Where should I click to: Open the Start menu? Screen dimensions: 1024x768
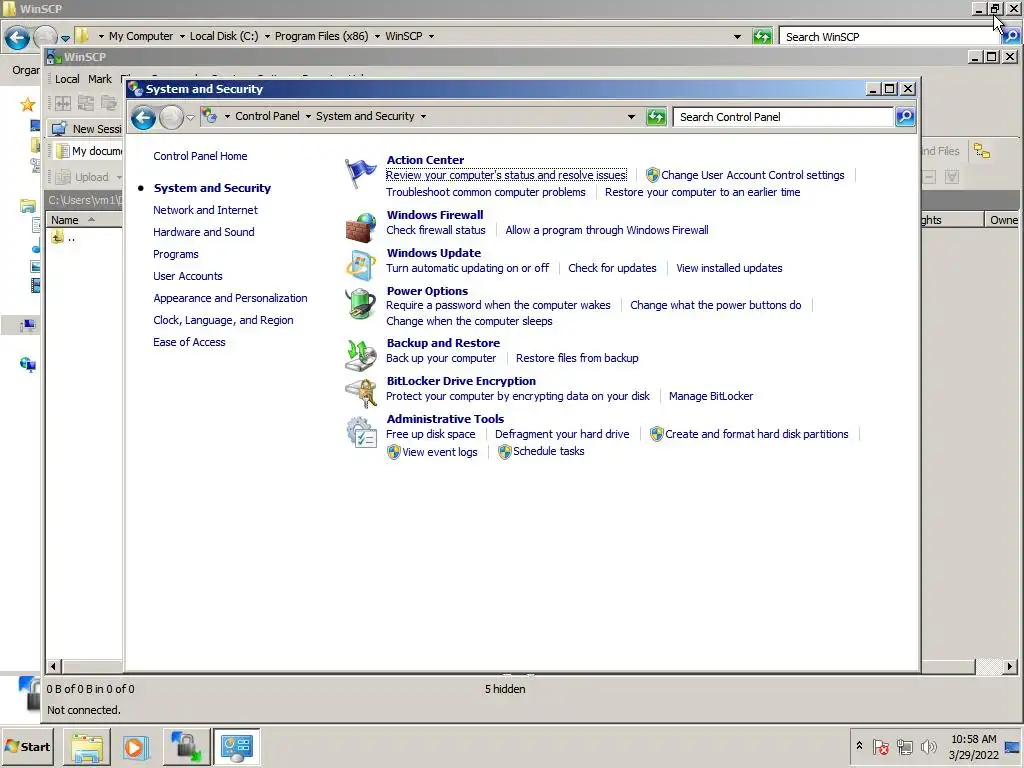click(27, 747)
